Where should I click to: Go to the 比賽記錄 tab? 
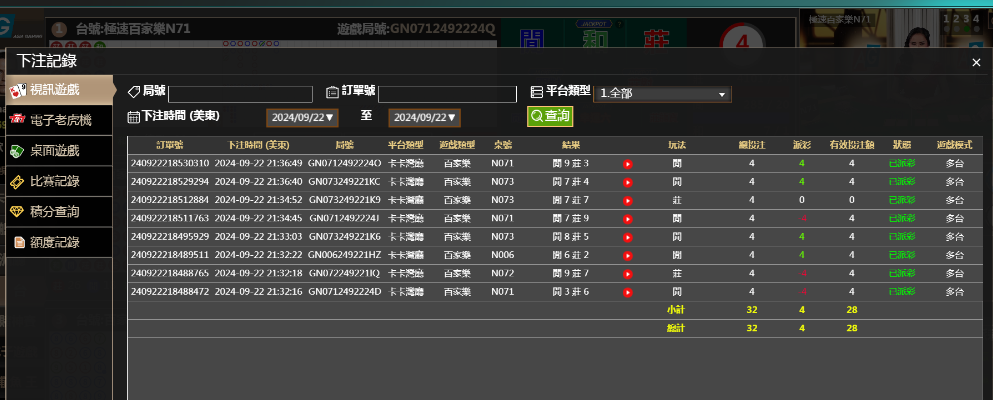pyautogui.click(x=58, y=181)
